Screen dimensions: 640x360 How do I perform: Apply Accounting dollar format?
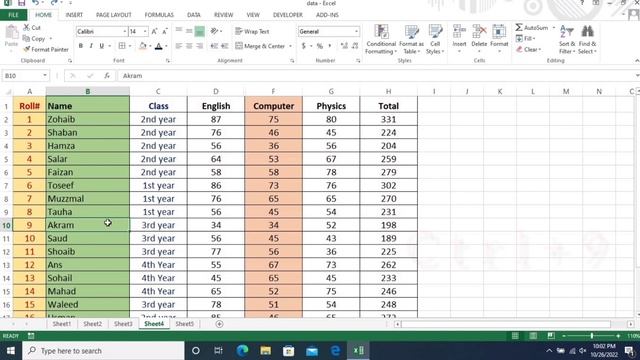[x=304, y=46]
